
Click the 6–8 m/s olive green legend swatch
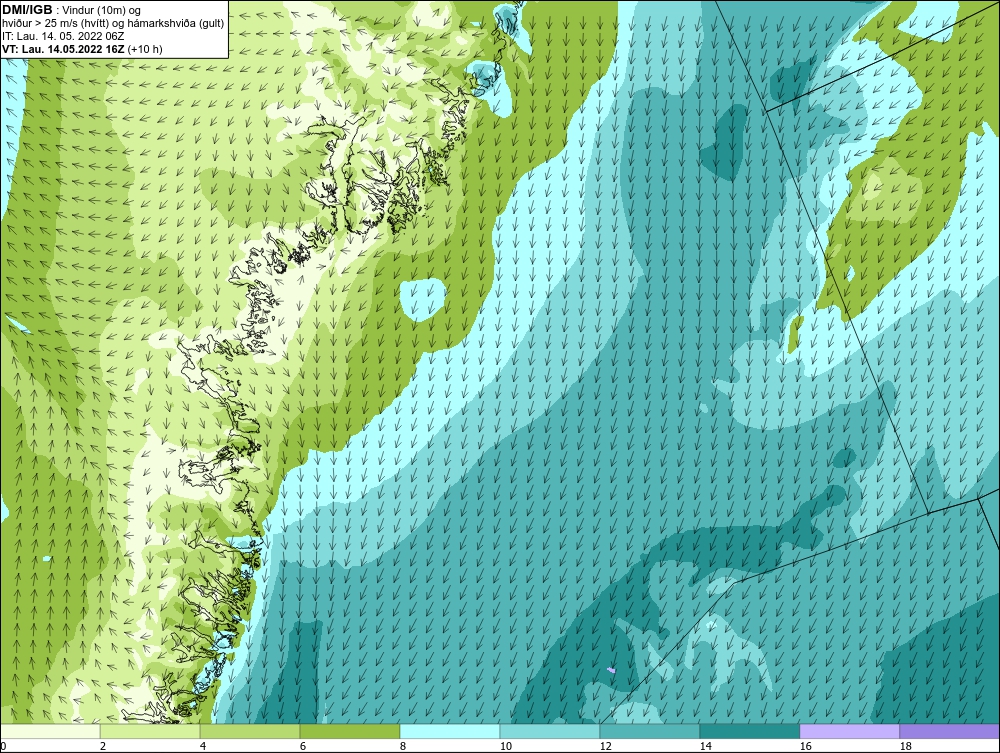349,731
